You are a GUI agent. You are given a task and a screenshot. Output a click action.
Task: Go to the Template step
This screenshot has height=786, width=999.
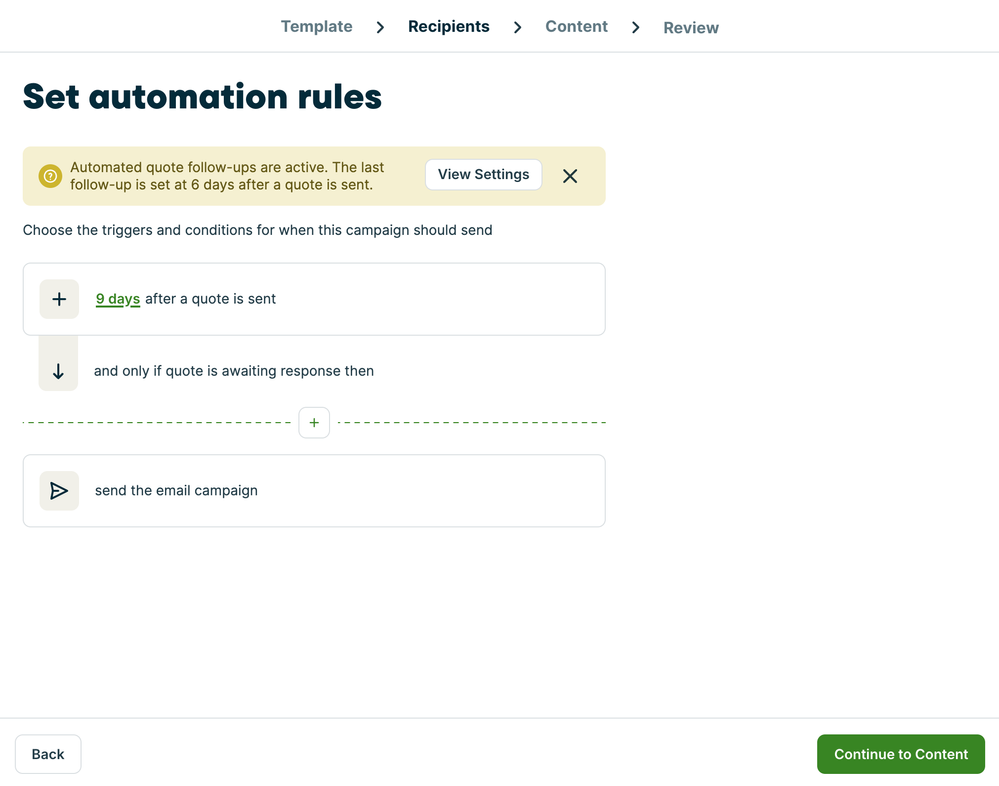pyautogui.click(x=316, y=27)
